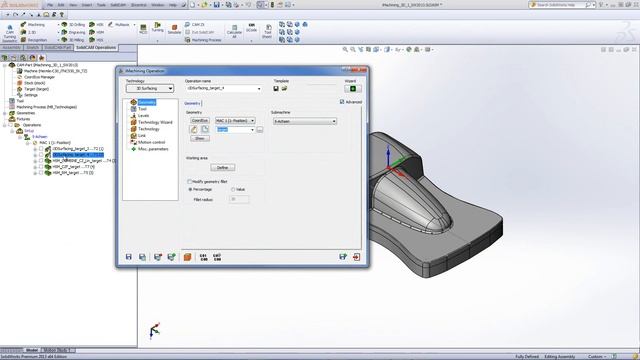Image resolution: width=640 pixels, height=360 pixels.
Task: Click the edit geometry page icon
Action: (205, 129)
